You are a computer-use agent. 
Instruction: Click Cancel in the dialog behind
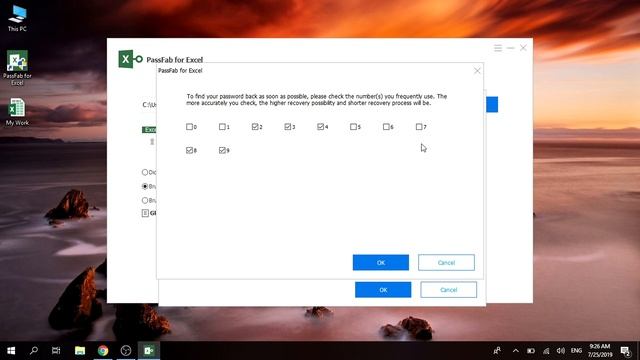pyautogui.click(x=449, y=290)
